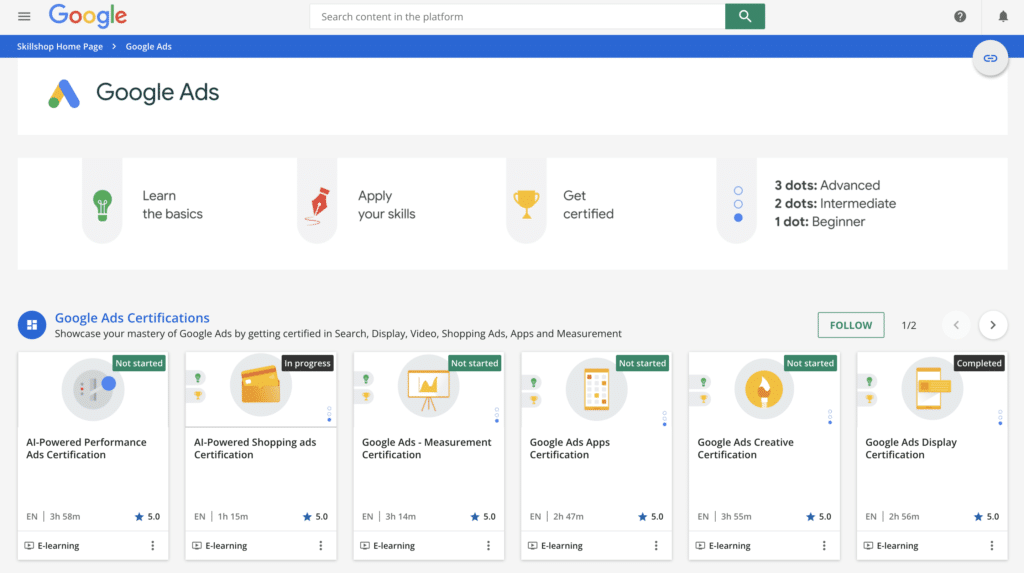Viewport: 1024px width, 573px height.
Task: Click the 3 dots: Advanced legend text
Action: pyautogui.click(x=827, y=186)
